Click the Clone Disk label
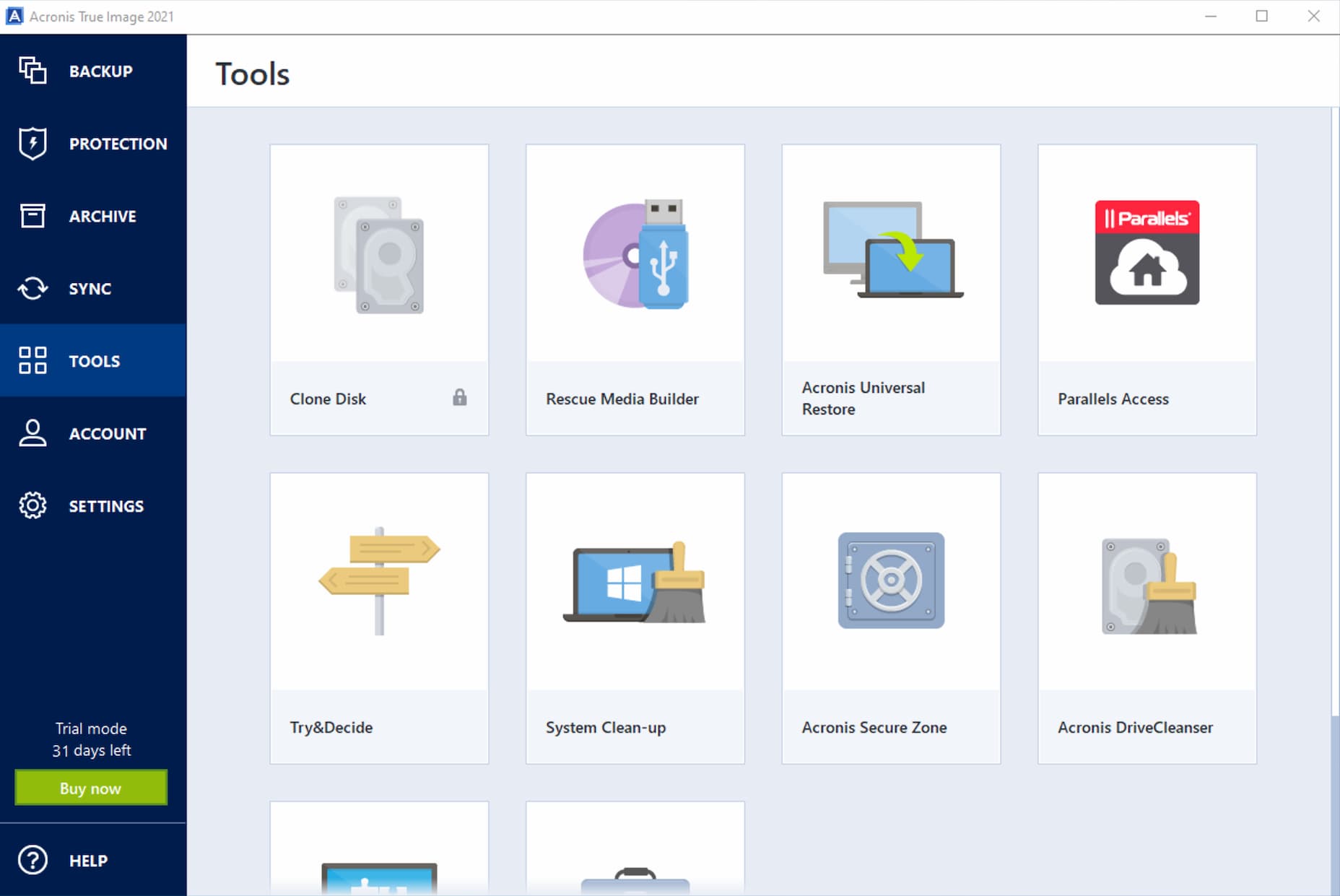This screenshot has width=1340, height=896. coord(328,399)
